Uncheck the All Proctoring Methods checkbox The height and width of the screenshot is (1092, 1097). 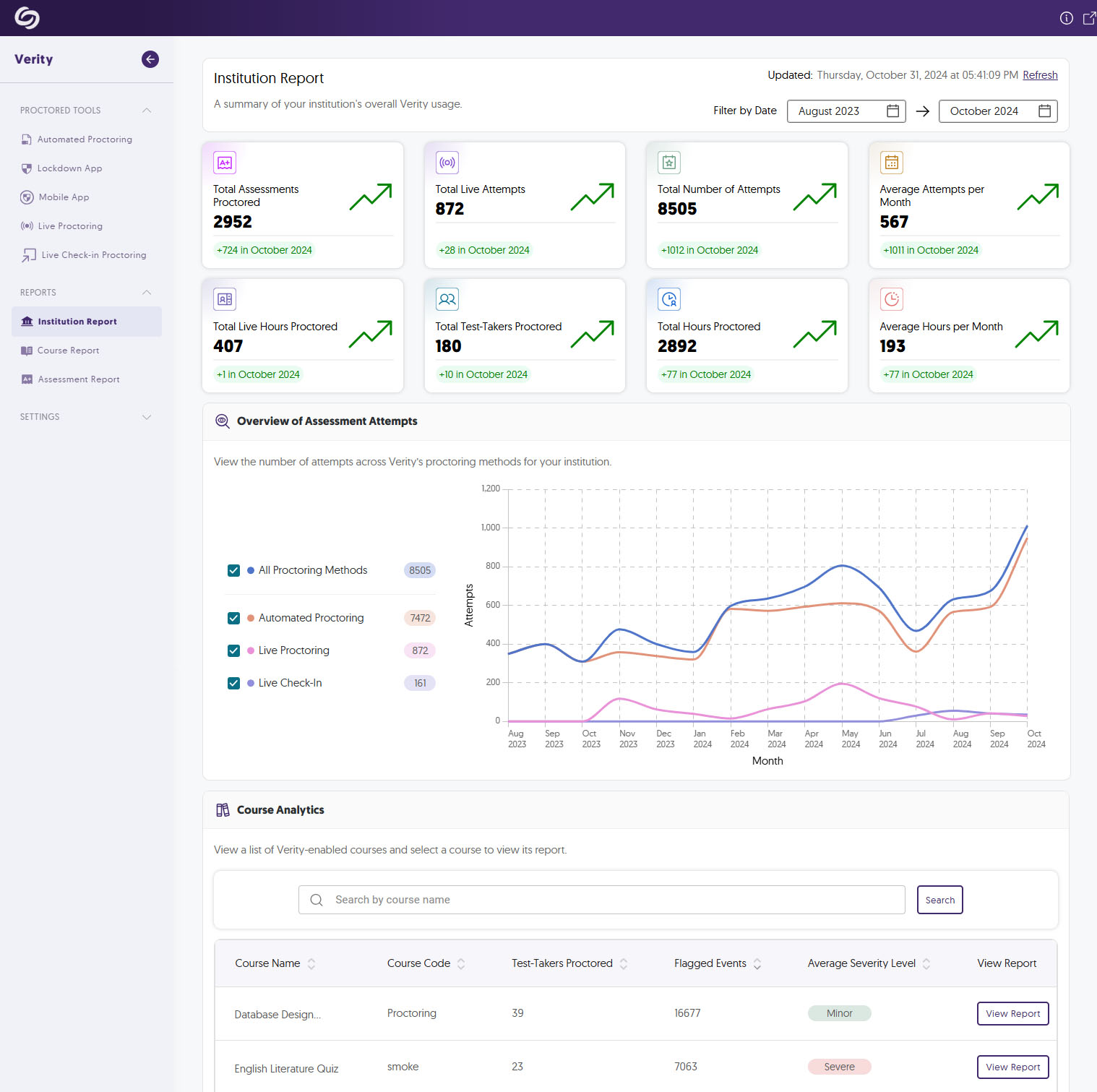click(x=233, y=570)
